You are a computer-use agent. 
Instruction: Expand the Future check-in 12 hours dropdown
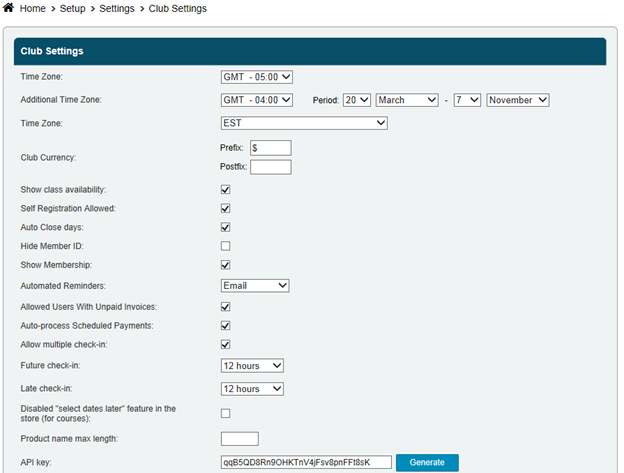pos(252,366)
